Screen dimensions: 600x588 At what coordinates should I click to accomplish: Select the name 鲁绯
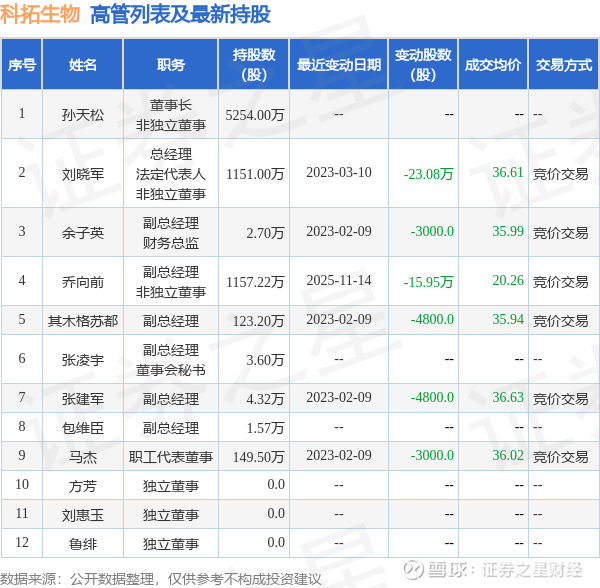(83, 544)
